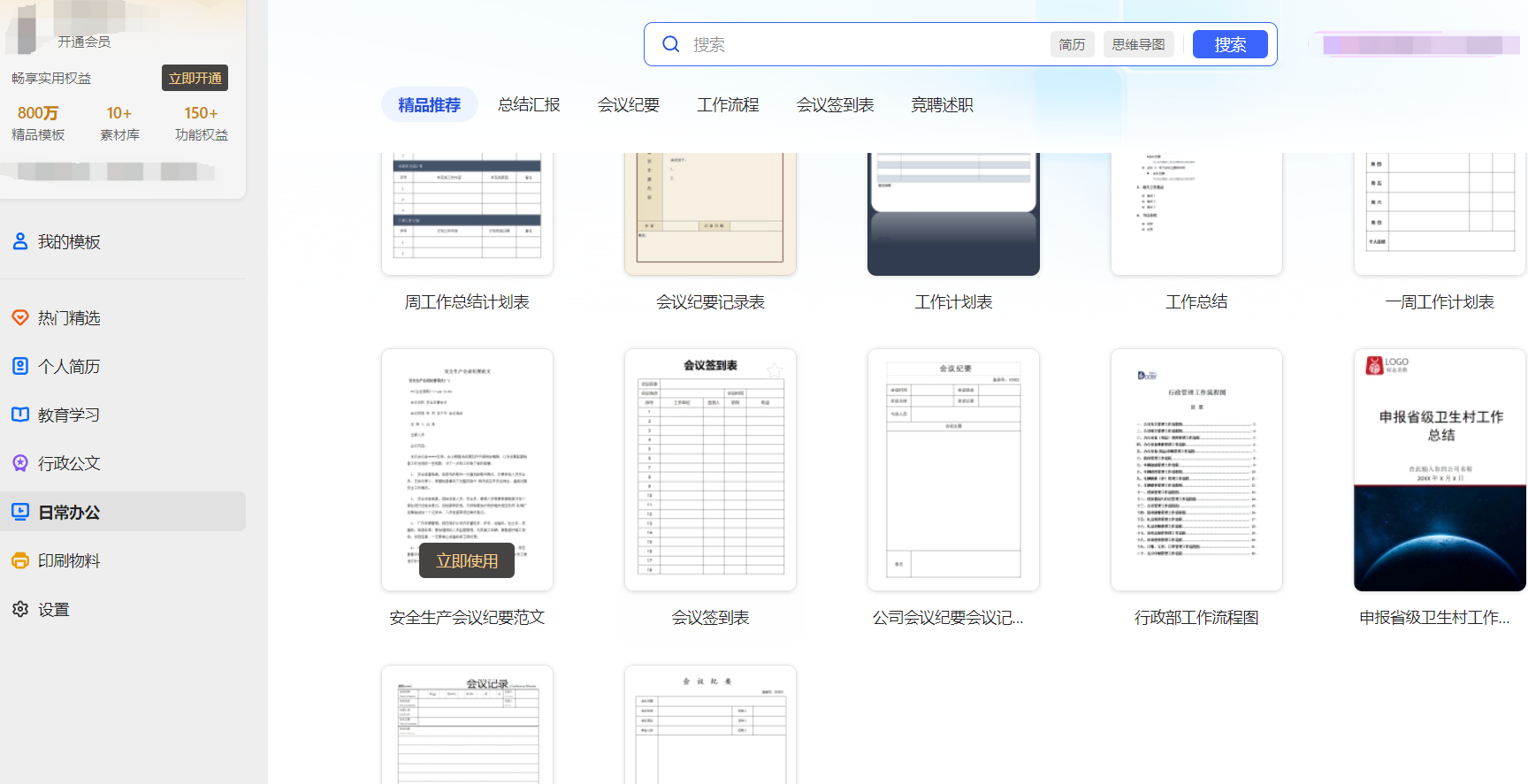Screen dimensions: 1528x784
Task: Open the 工作总结 template thumbnail
Action: pos(1196,213)
